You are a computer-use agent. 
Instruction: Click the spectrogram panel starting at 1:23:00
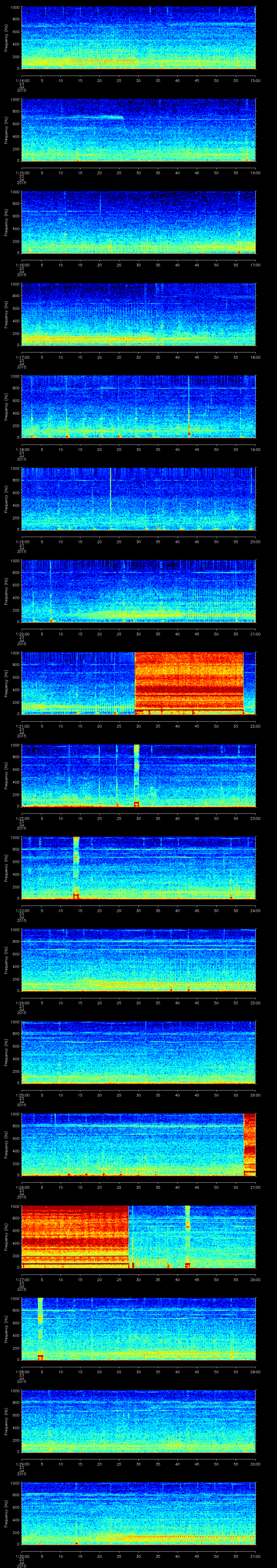[x=139, y=868]
